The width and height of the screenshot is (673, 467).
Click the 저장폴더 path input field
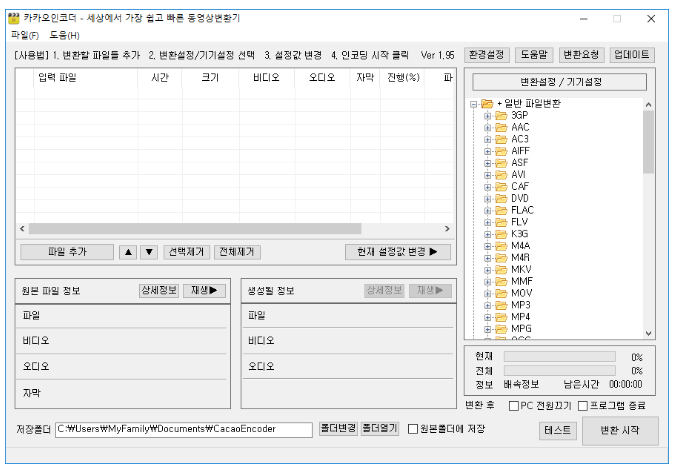(x=184, y=429)
